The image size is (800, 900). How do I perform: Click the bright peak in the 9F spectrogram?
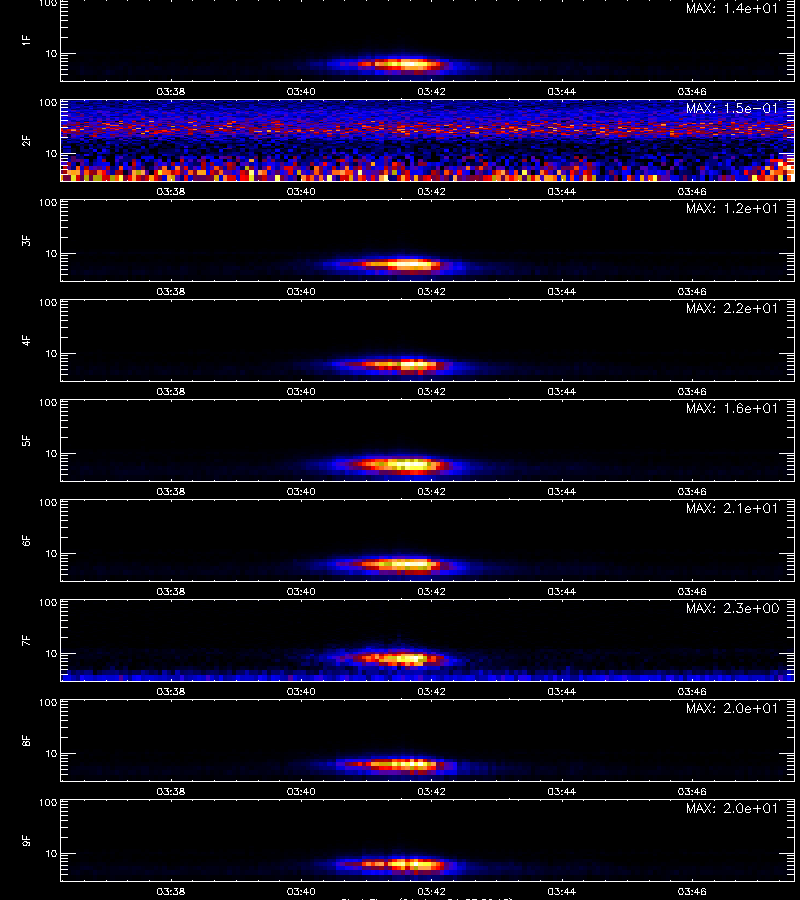[414, 864]
